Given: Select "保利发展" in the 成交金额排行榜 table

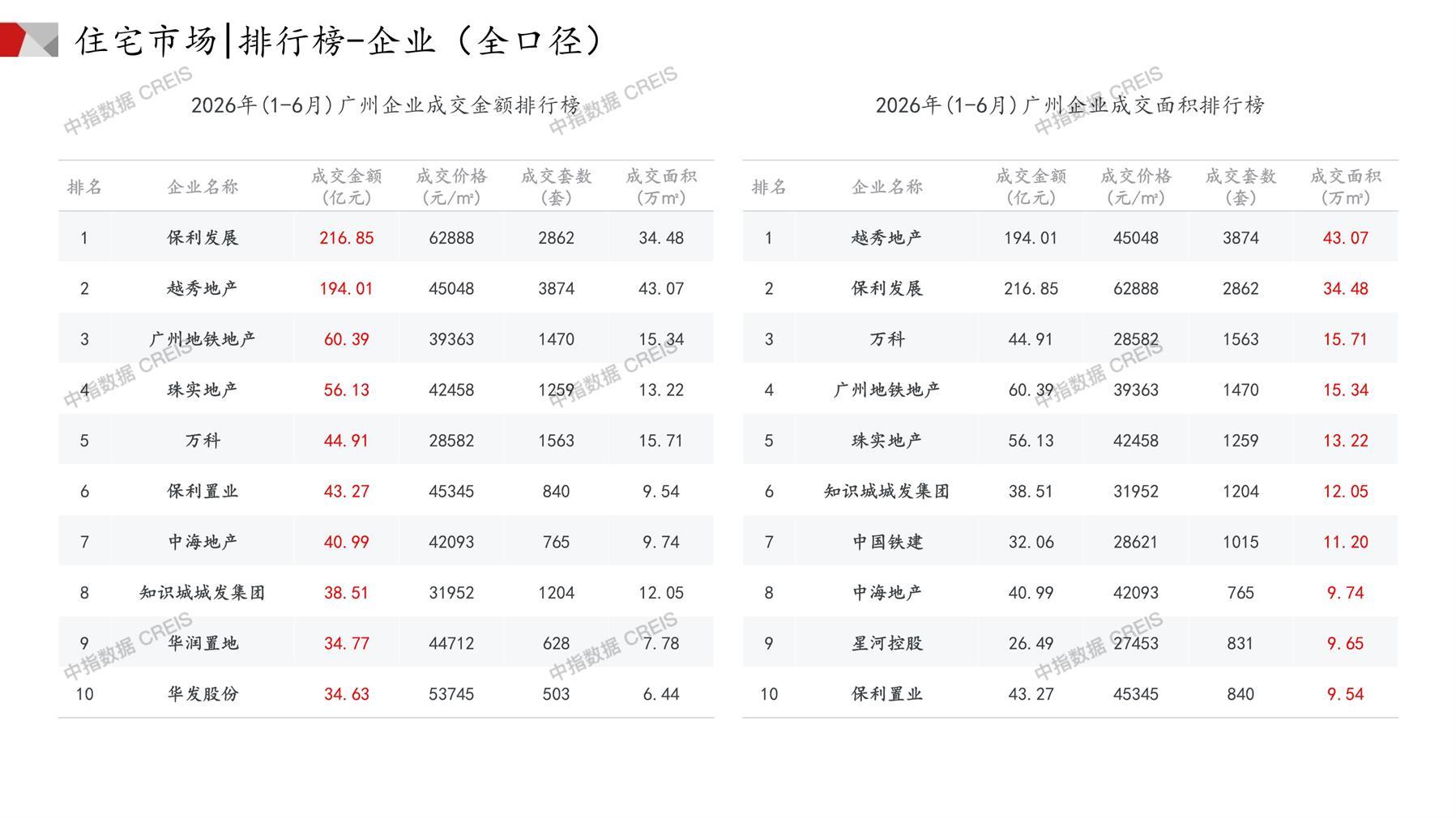Looking at the screenshot, I should [203, 238].
